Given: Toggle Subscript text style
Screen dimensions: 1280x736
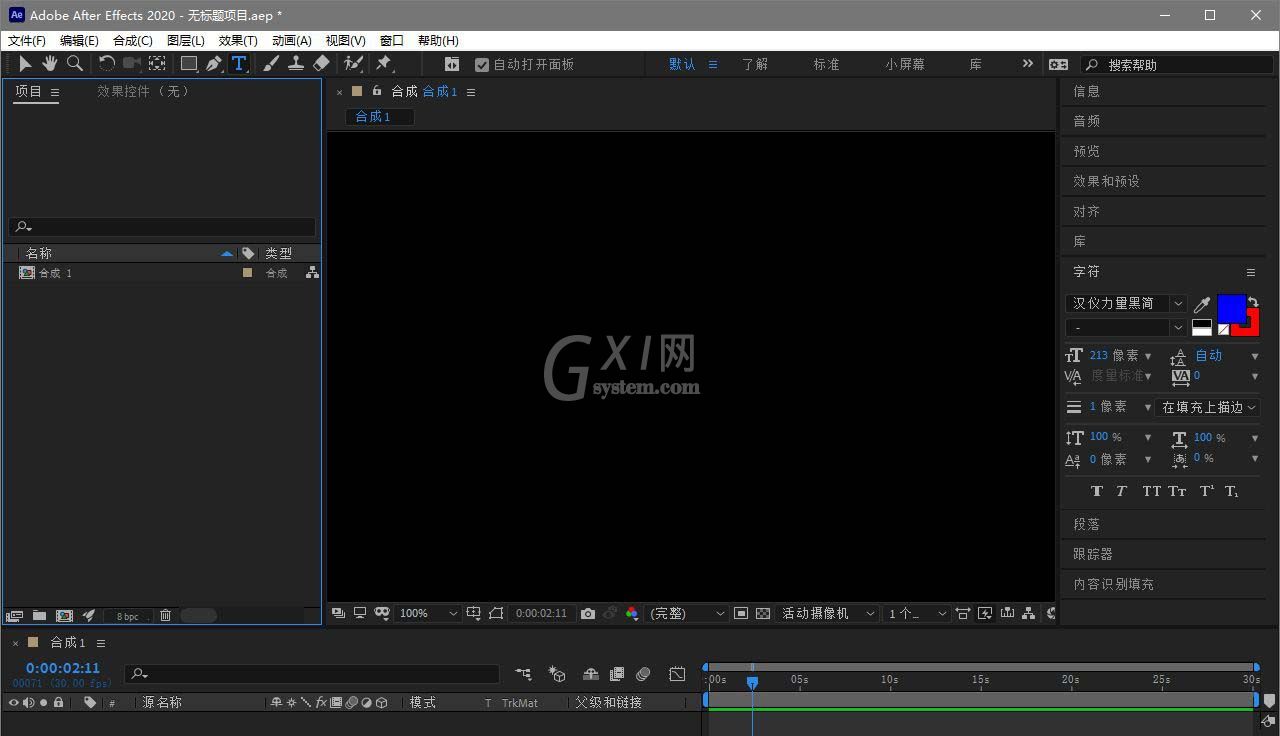Looking at the screenshot, I should (x=1232, y=491).
